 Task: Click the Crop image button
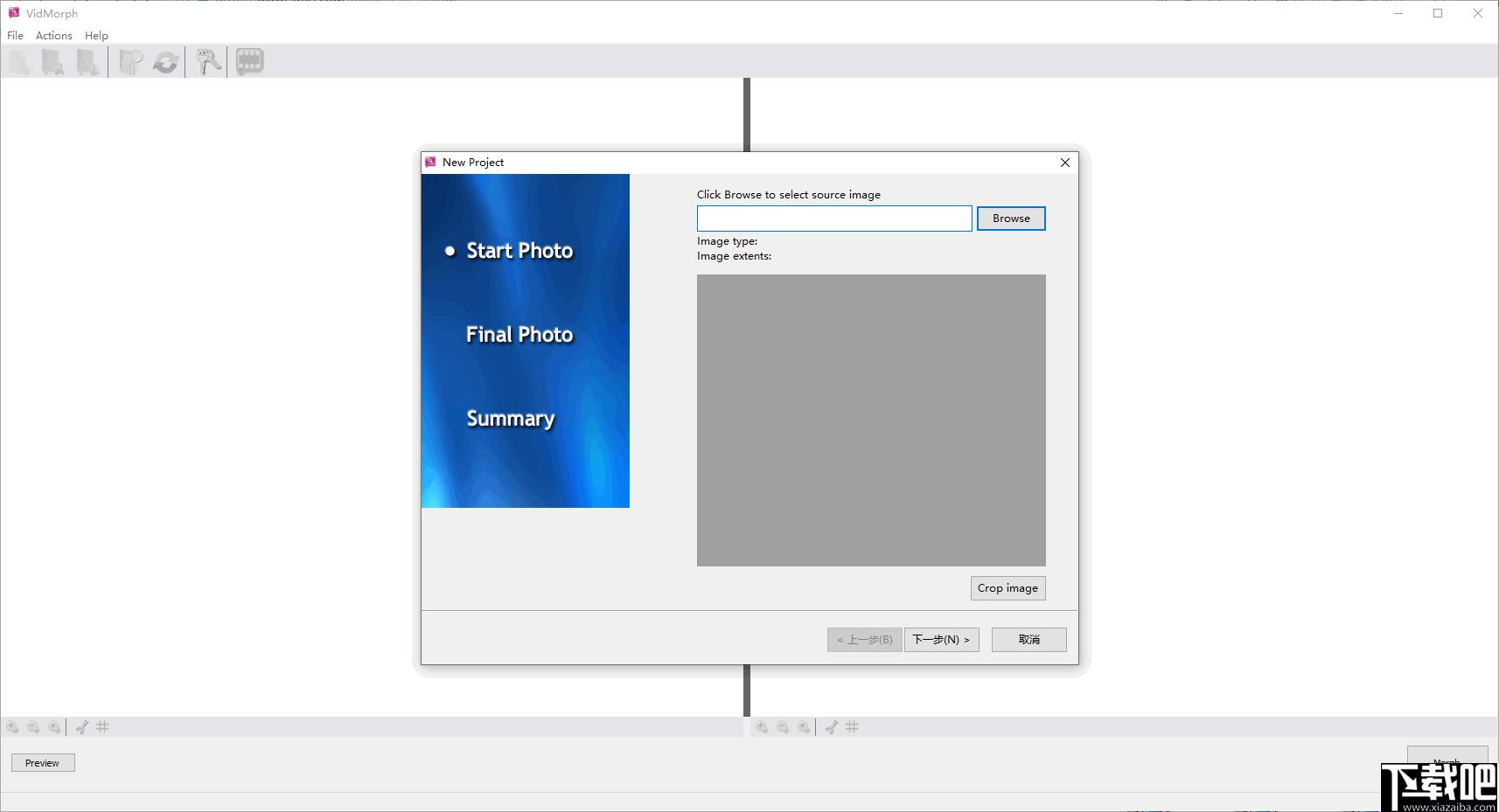click(1007, 588)
